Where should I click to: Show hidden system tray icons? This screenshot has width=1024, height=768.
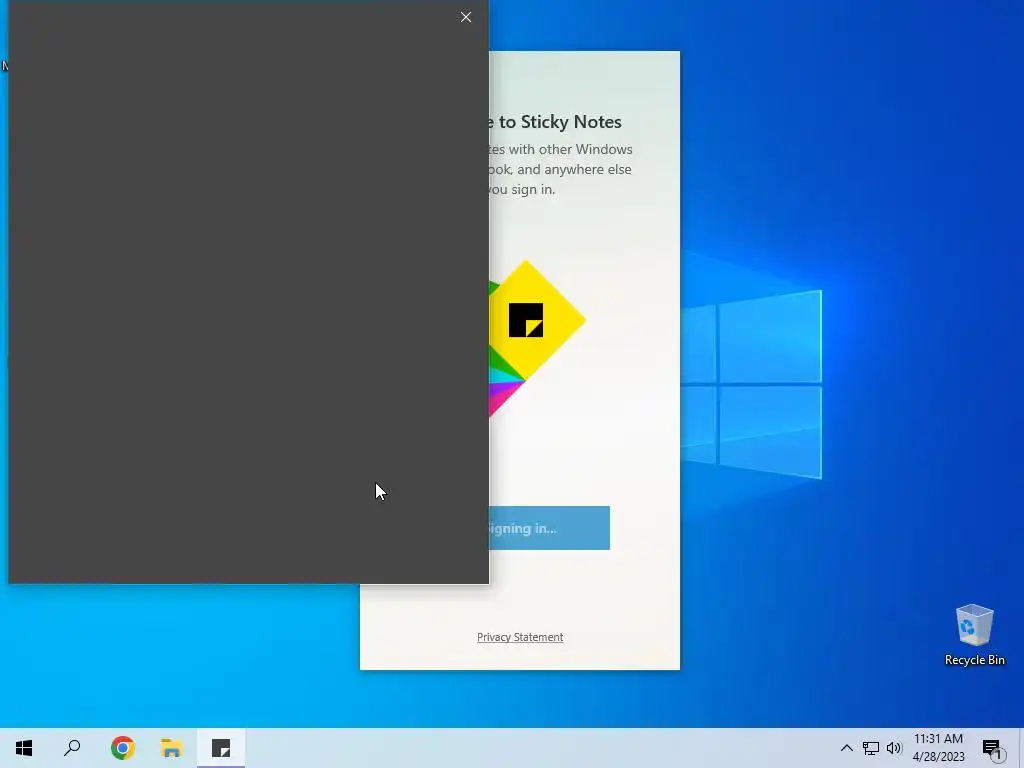tap(846, 748)
